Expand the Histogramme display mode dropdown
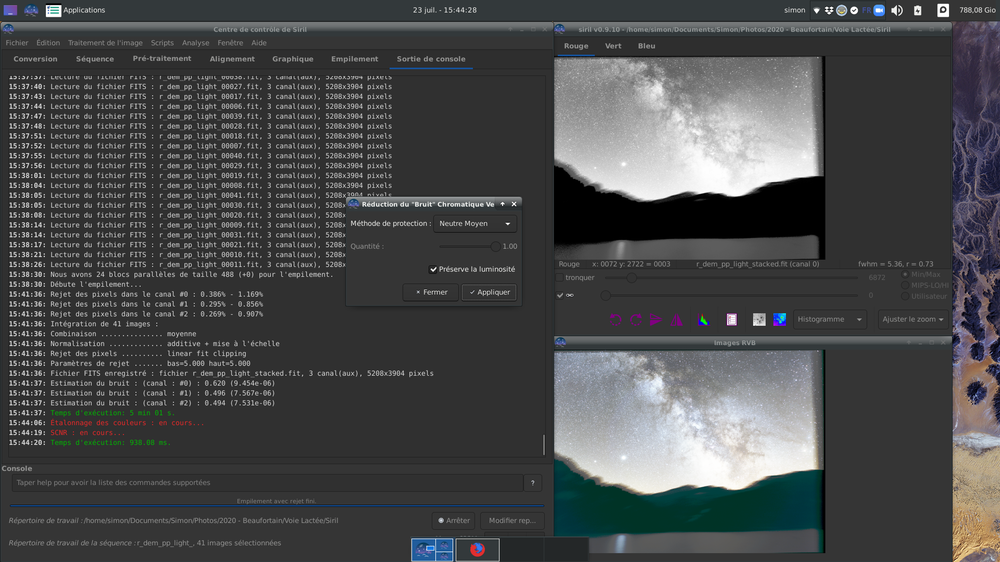Image resolution: width=1000 pixels, height=562 pixels. tap(830, 320)
